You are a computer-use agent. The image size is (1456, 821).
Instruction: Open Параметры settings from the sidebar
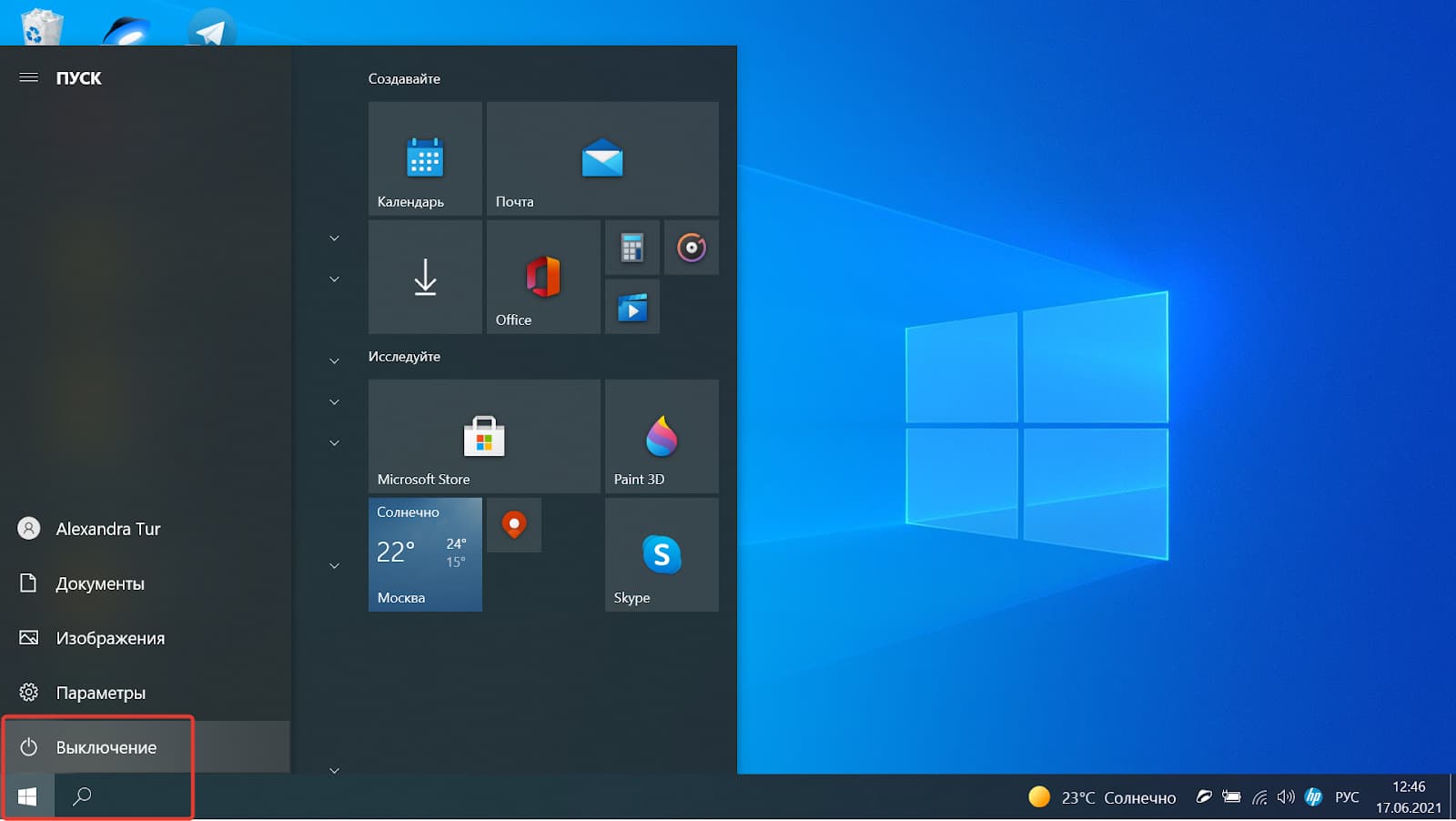[100, 693]
